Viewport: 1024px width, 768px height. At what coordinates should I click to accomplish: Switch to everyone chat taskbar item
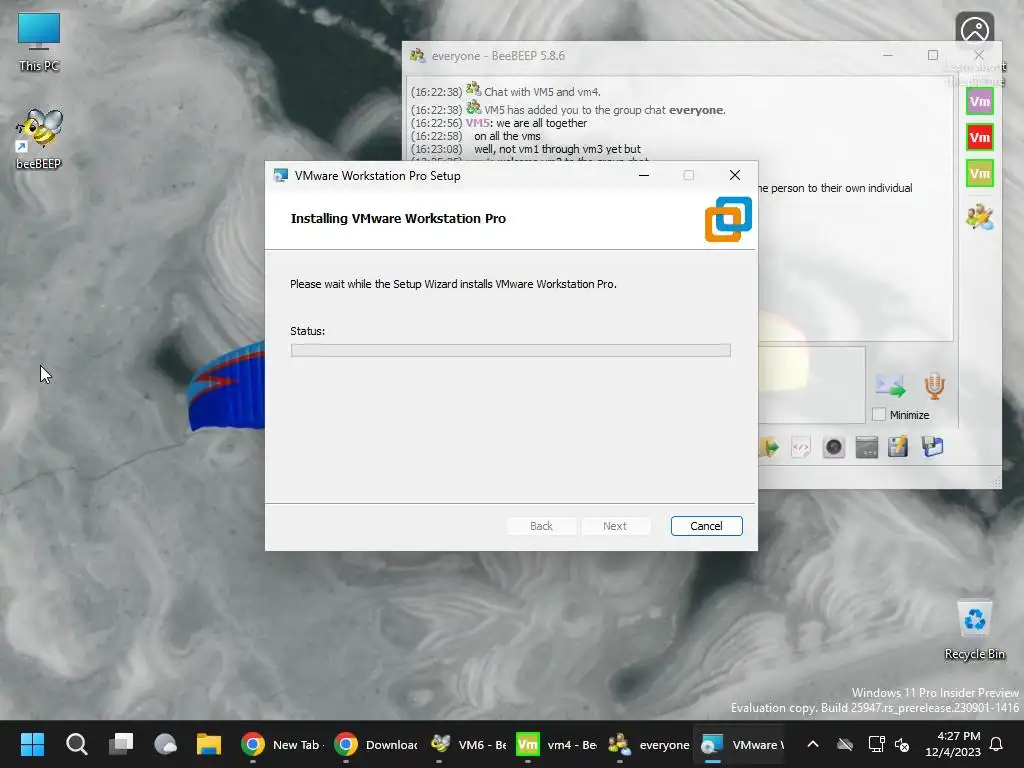(648, 744)
